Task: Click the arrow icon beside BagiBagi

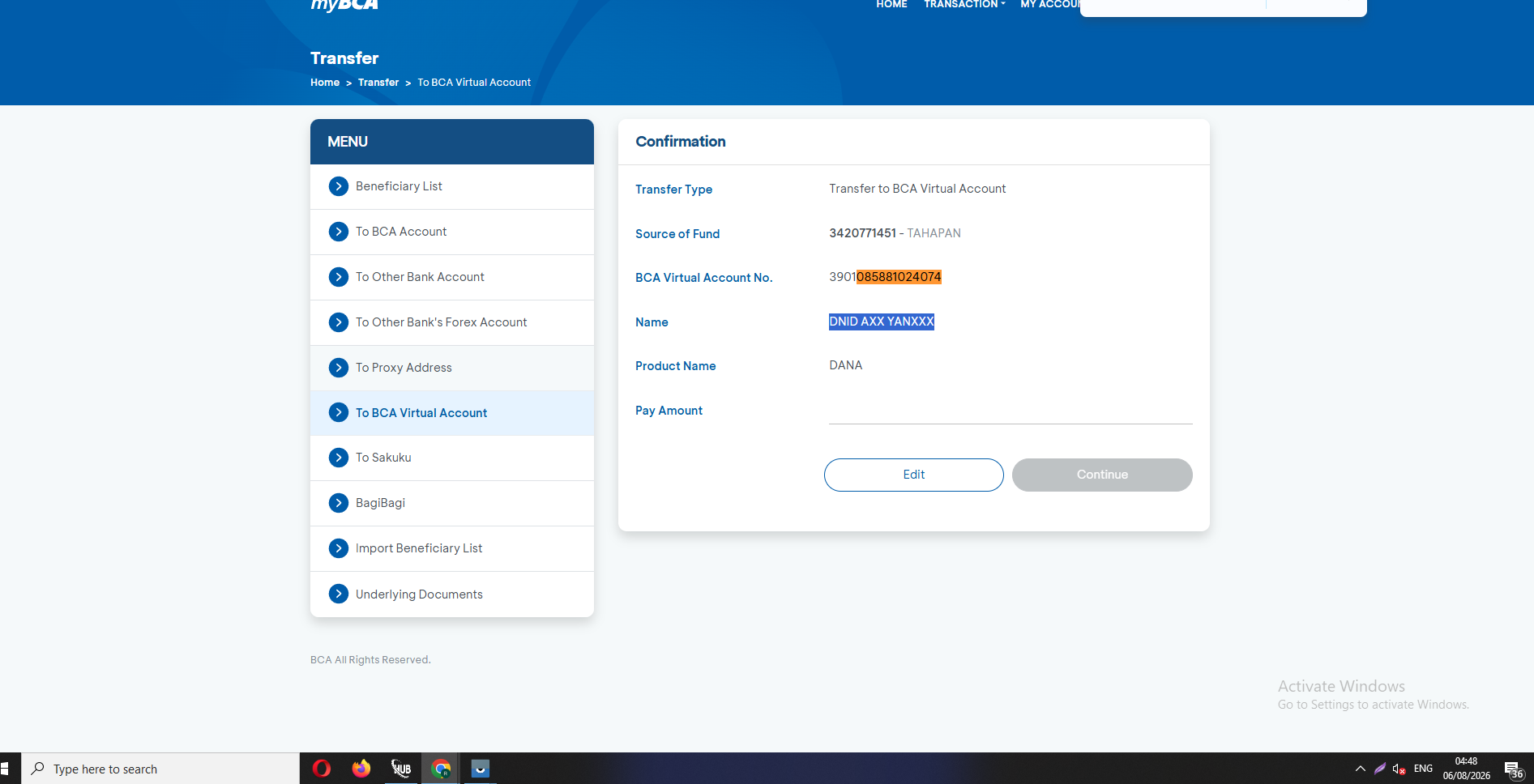Action: point(339,503)
